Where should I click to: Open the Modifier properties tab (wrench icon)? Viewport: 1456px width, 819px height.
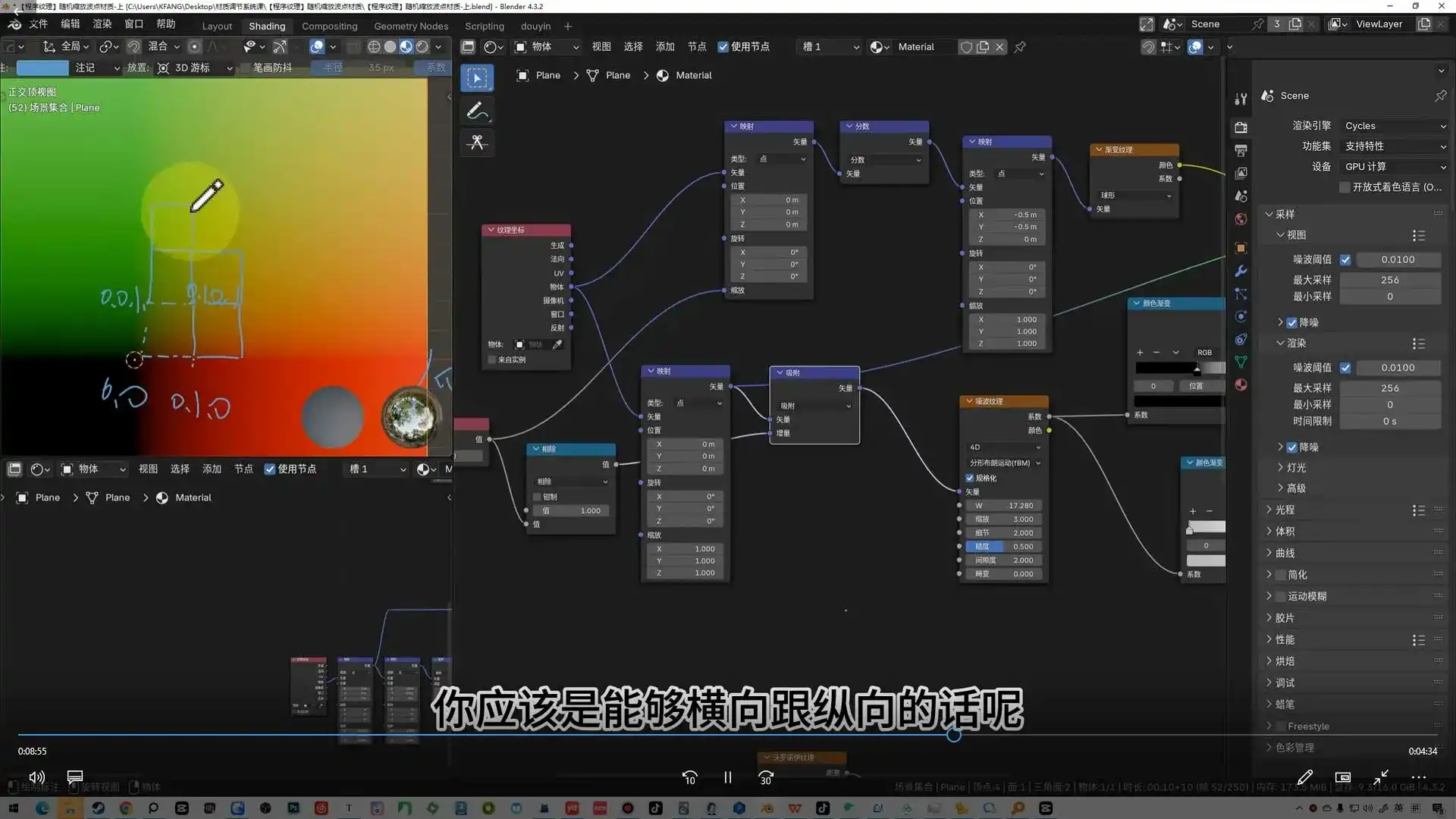tap(1241, 271)
